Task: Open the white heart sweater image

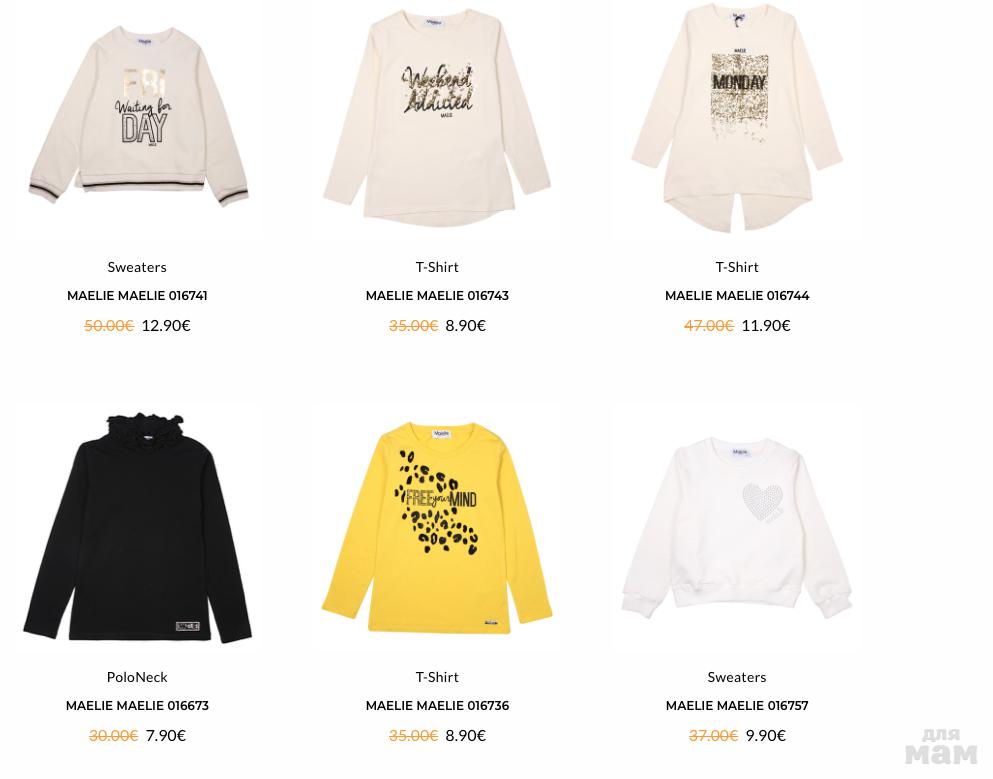Action: tap(737, 527)
